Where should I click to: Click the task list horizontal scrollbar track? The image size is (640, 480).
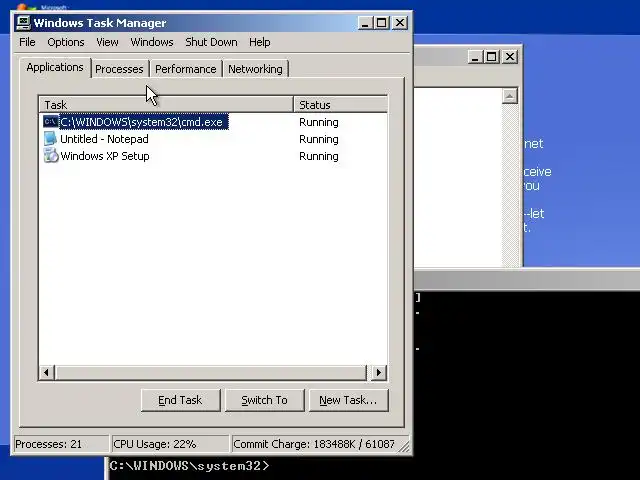211,372
